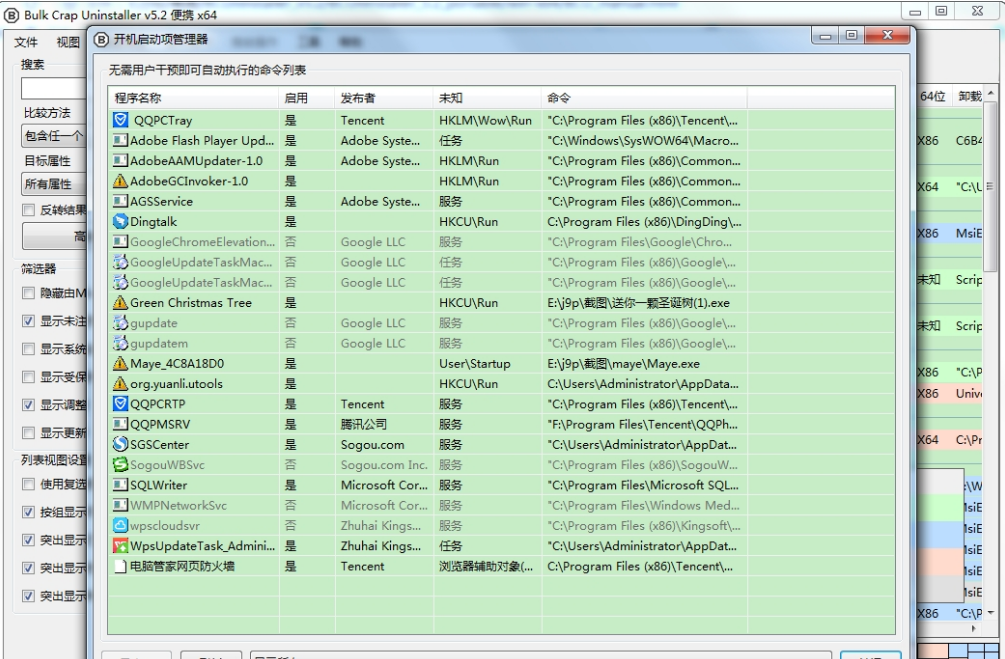Click the Dingtalk app icon

click(x=120, y=222)
